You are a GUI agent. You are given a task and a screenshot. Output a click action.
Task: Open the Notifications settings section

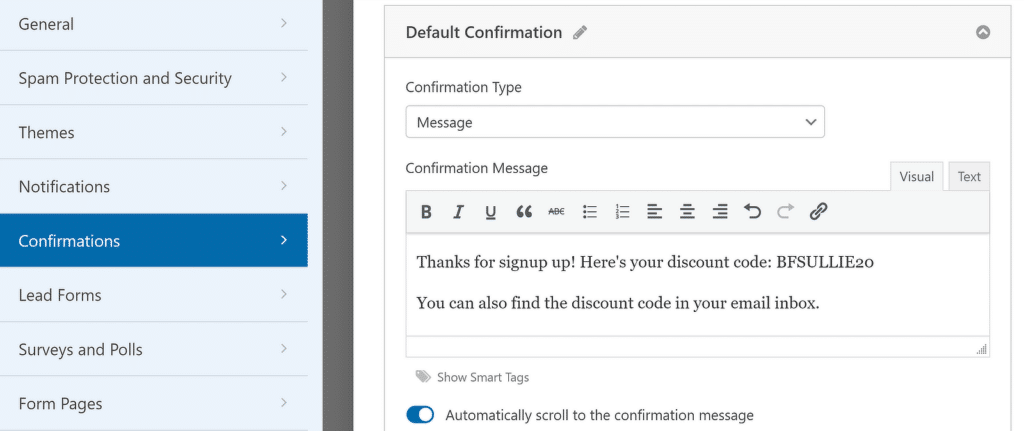[153, 187]
